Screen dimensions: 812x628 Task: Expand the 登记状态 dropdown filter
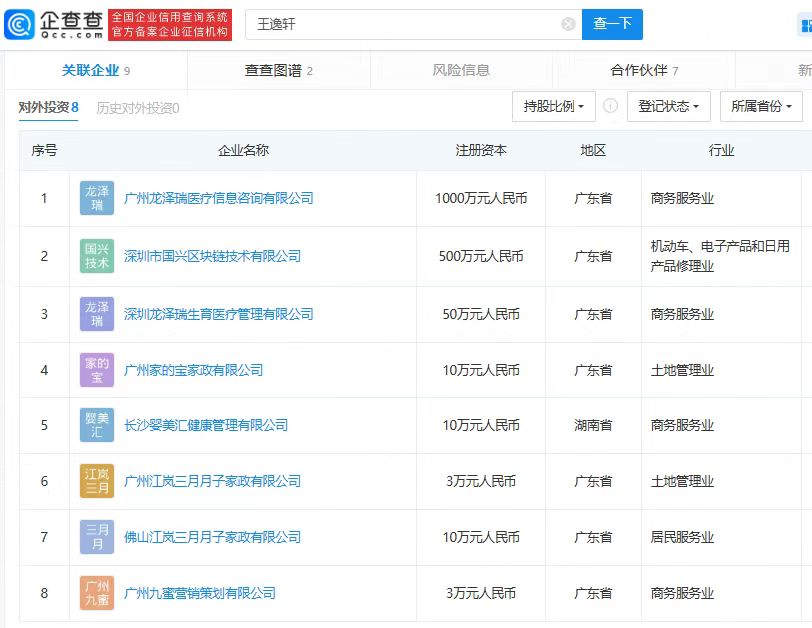click(x=669, y=106)
